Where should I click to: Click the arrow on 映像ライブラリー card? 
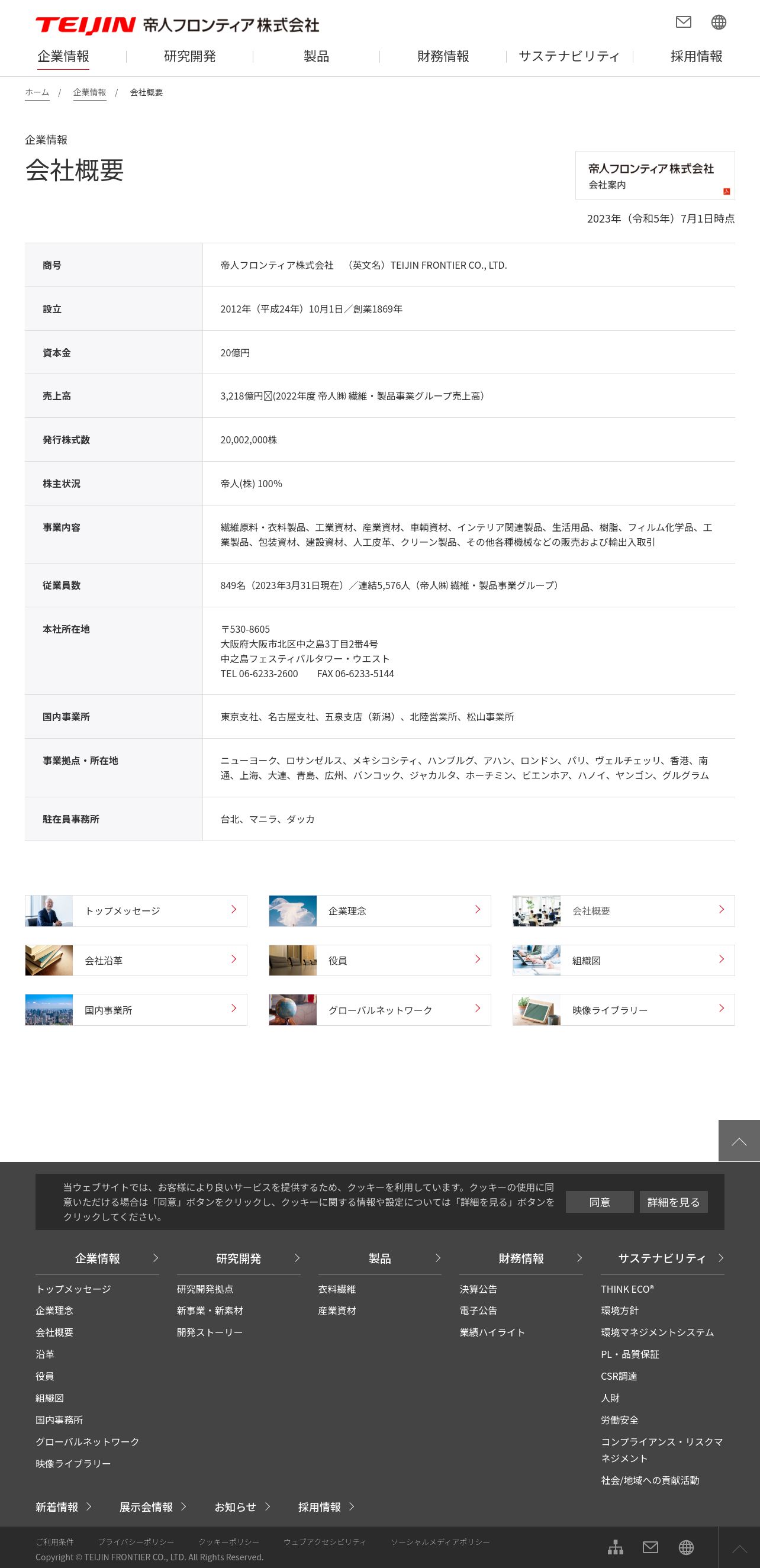click(722, 1009)
